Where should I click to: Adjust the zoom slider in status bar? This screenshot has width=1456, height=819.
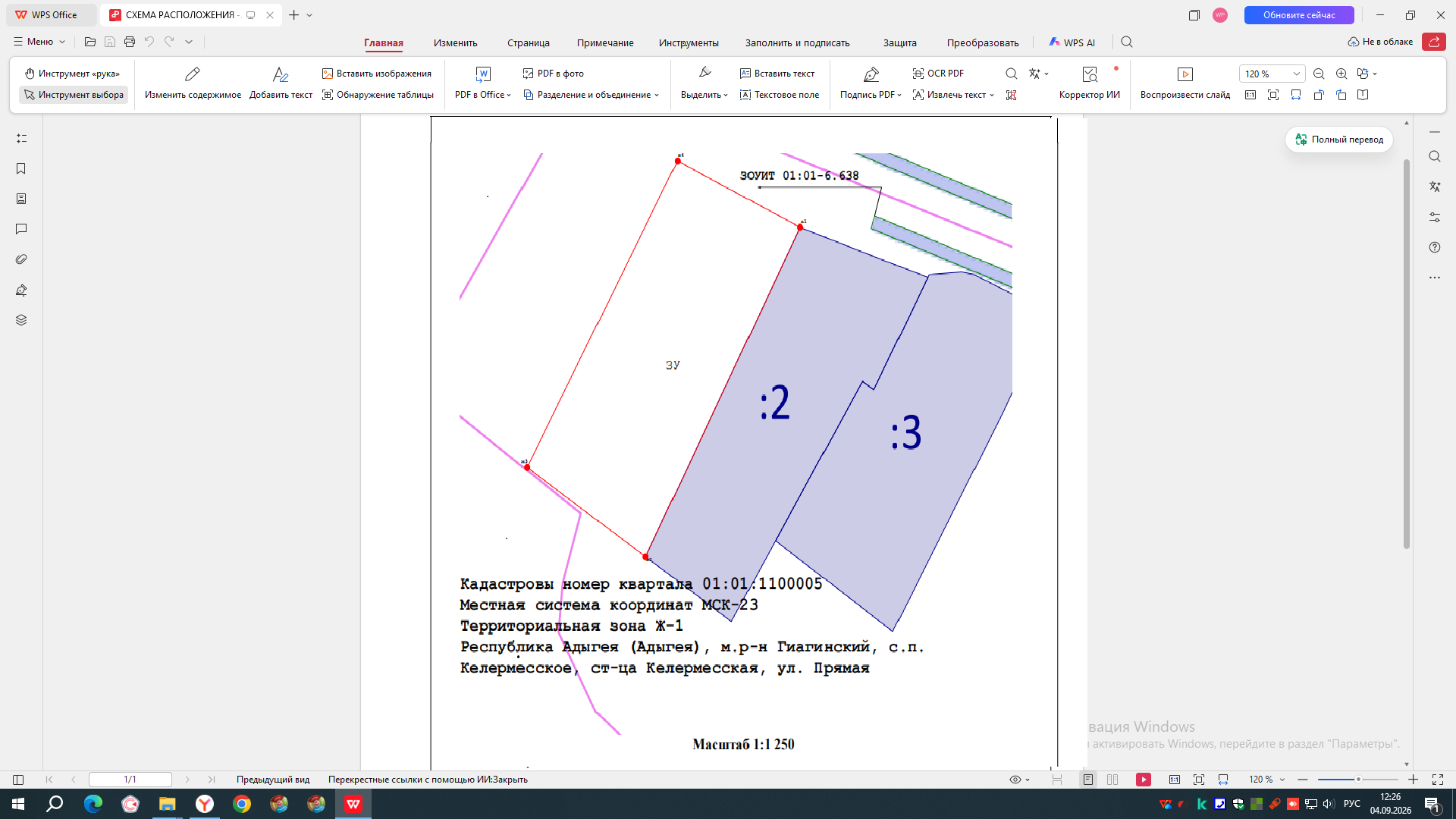click(x=1358, y=780)
